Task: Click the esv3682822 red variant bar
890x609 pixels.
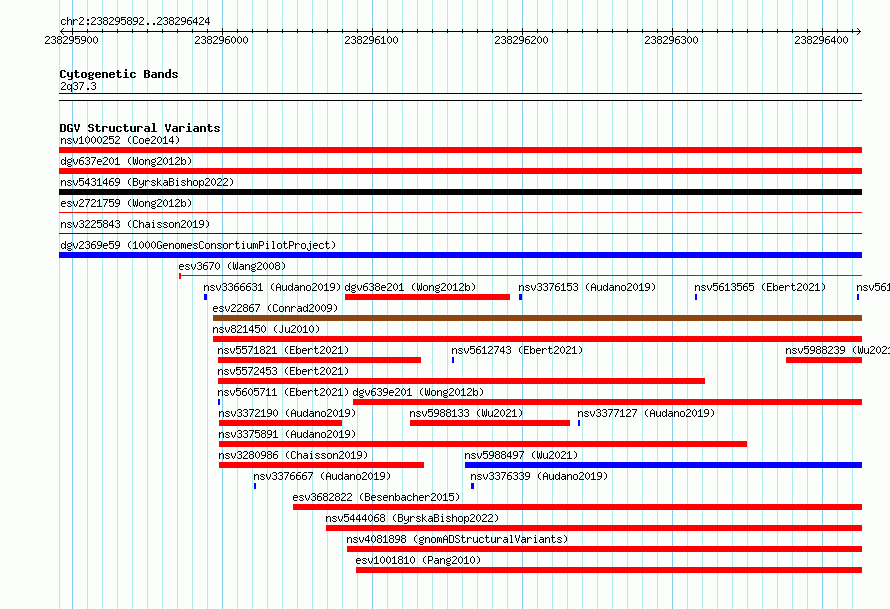Action: point(577,507)
